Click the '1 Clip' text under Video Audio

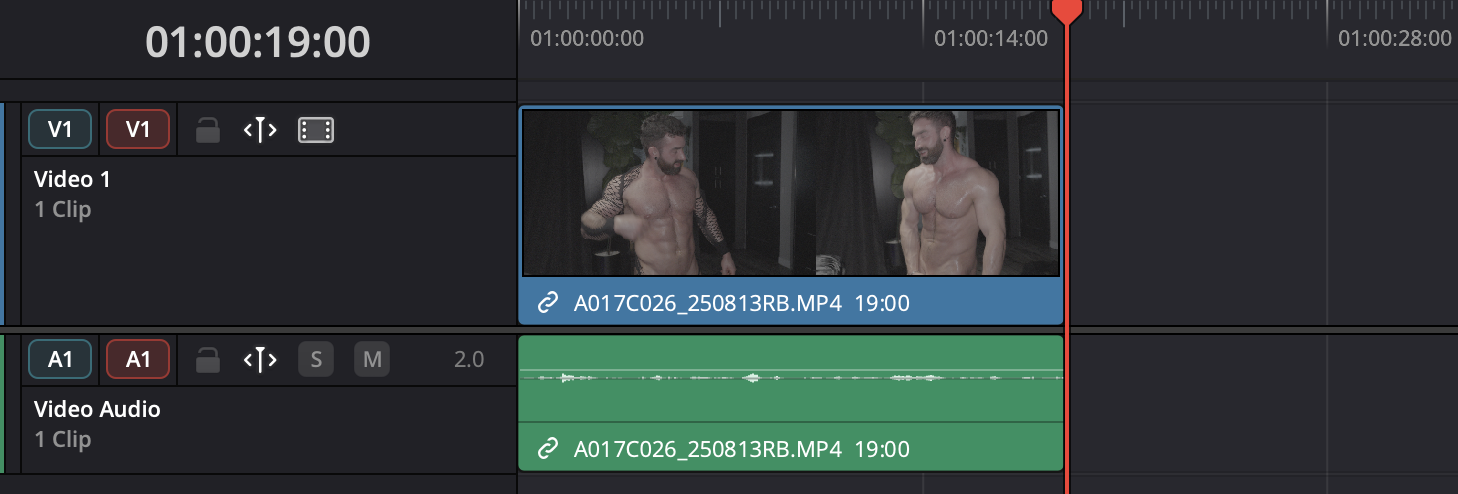coord(63,439)
